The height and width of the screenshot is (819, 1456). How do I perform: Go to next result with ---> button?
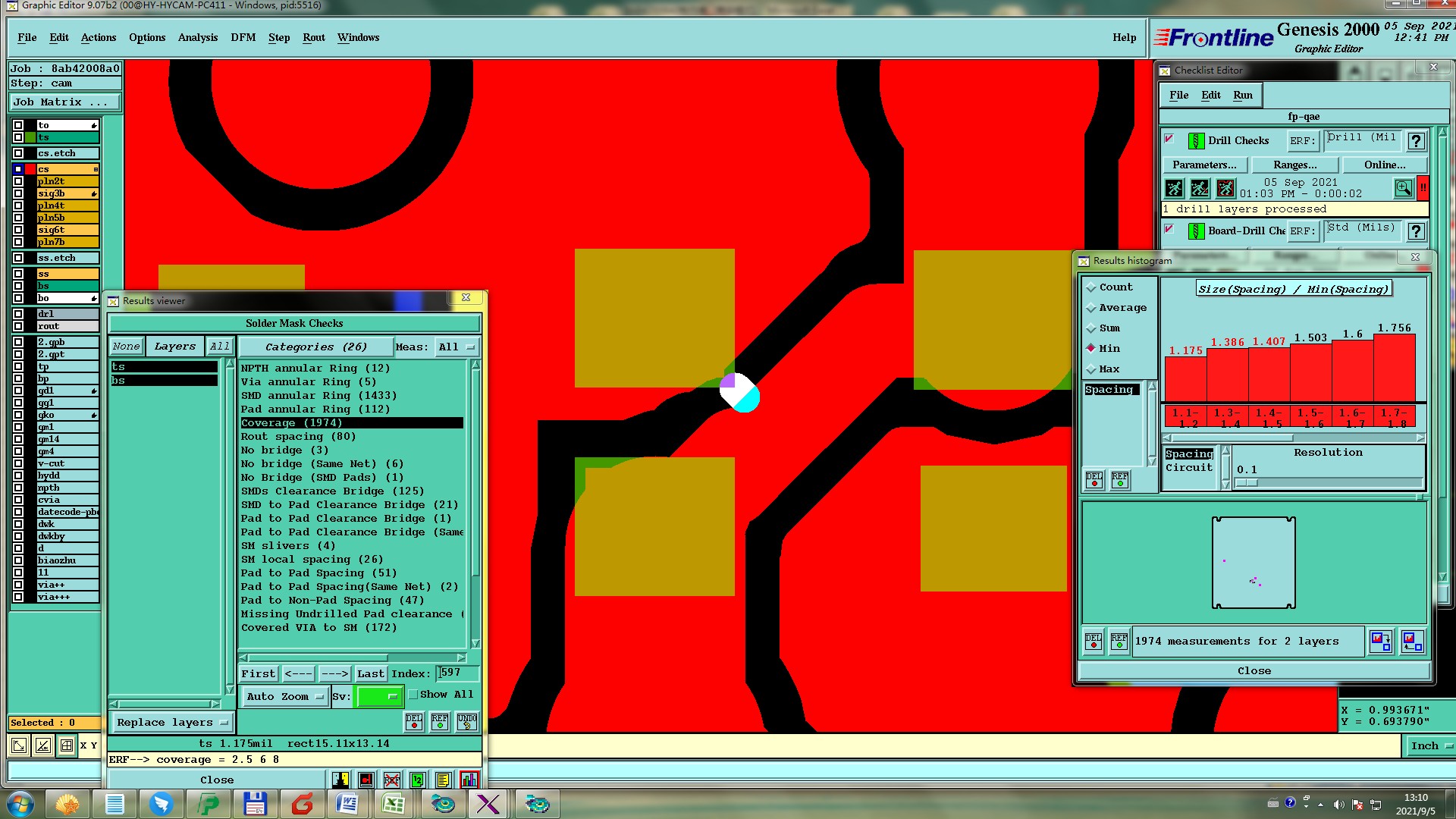tap(334, 673)
